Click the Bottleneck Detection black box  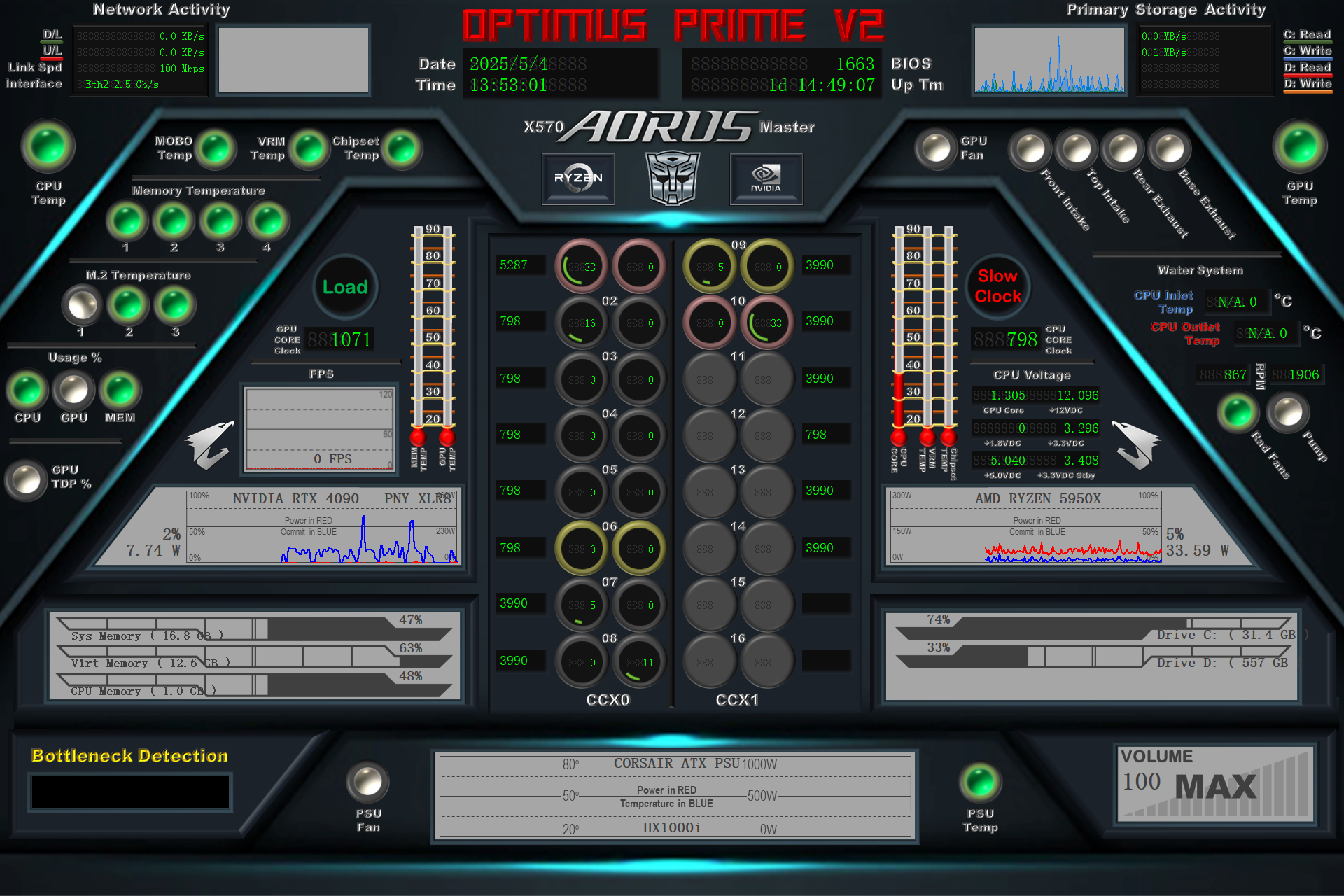(x=130, y=792)
